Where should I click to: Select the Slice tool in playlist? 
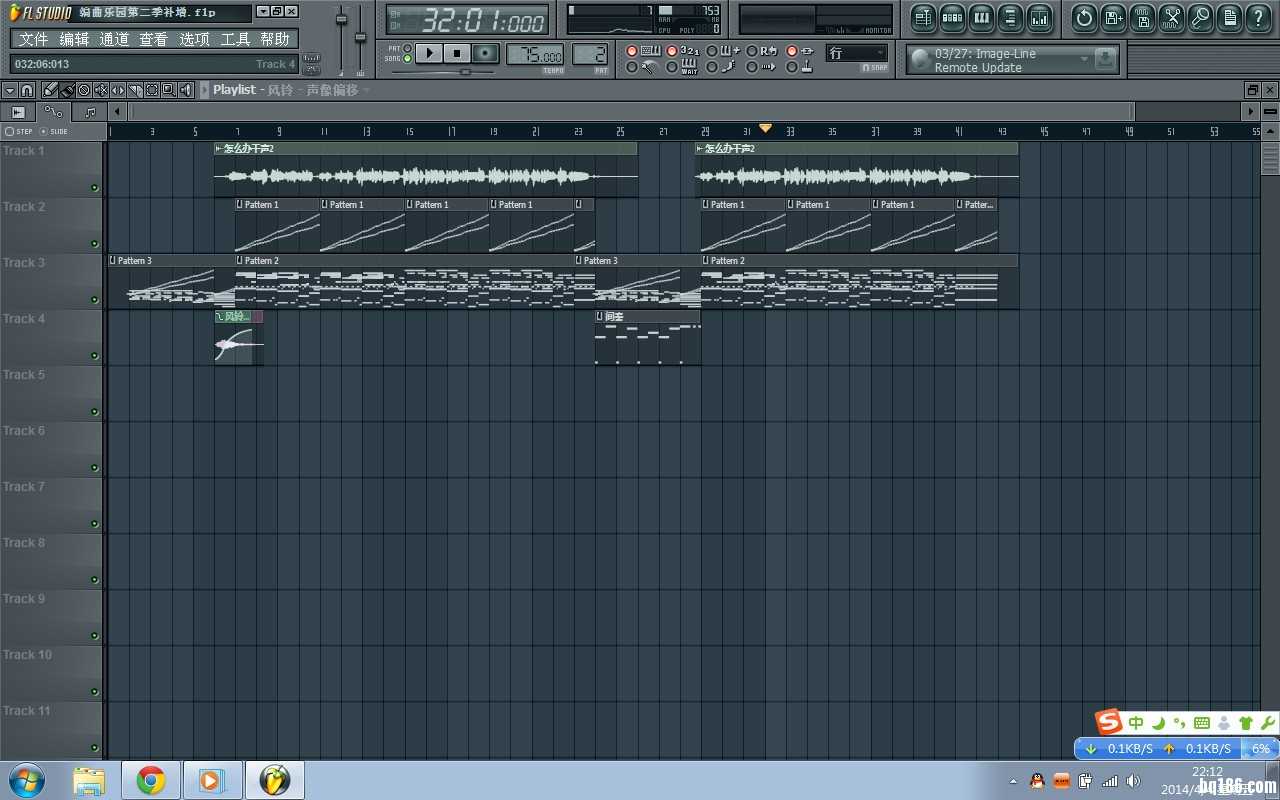click(135, 90)
